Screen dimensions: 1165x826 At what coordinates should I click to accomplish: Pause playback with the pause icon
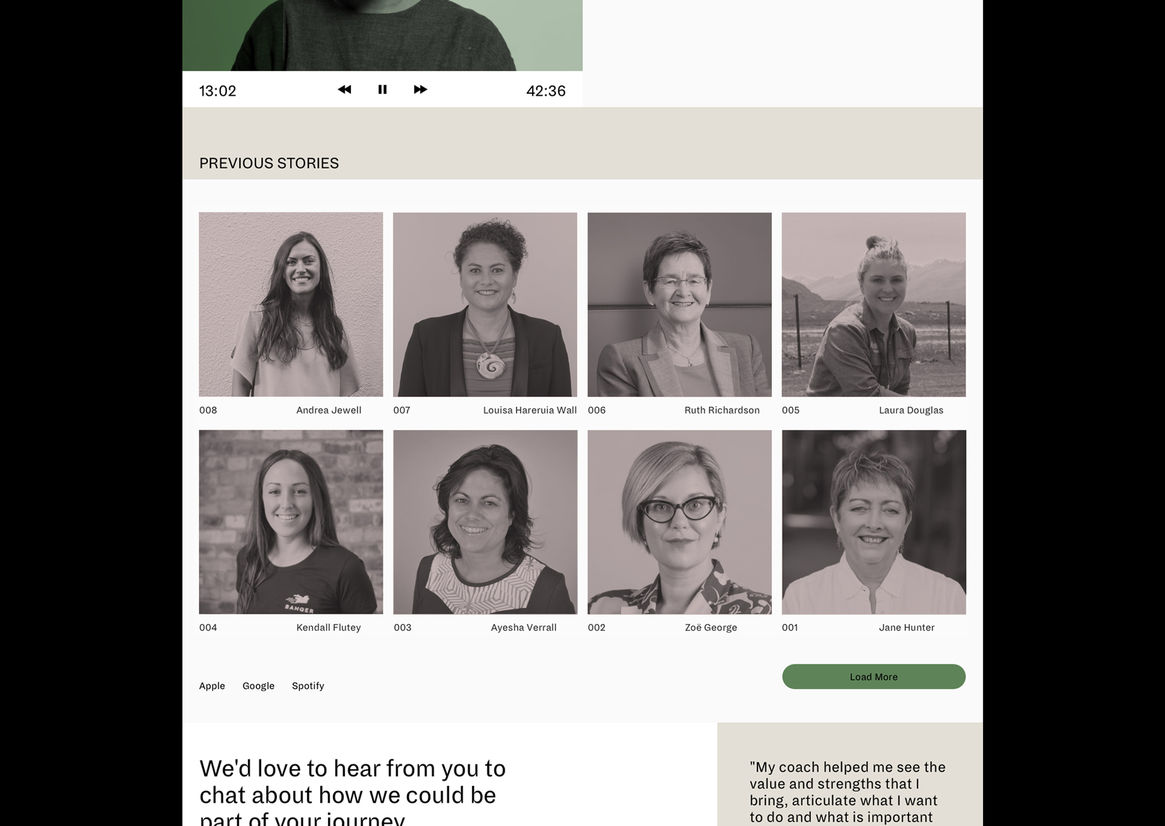pos(383,90)
